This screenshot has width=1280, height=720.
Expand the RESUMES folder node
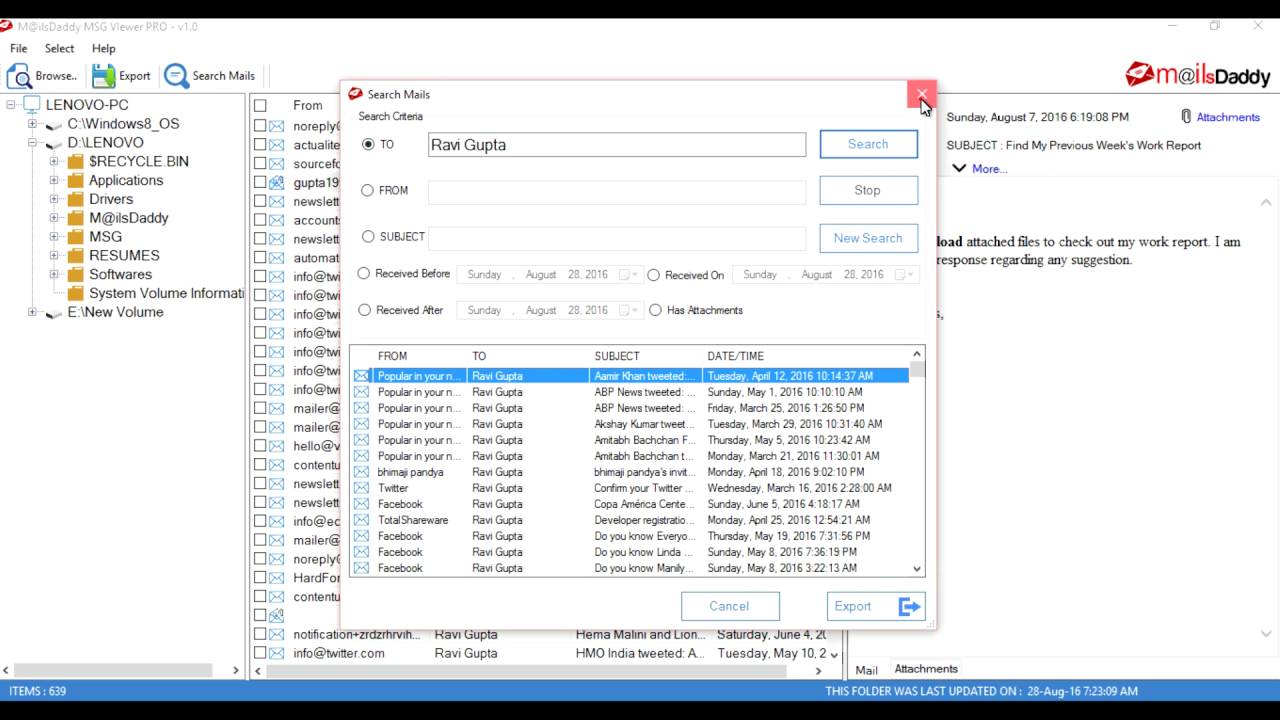pos(54,256)
